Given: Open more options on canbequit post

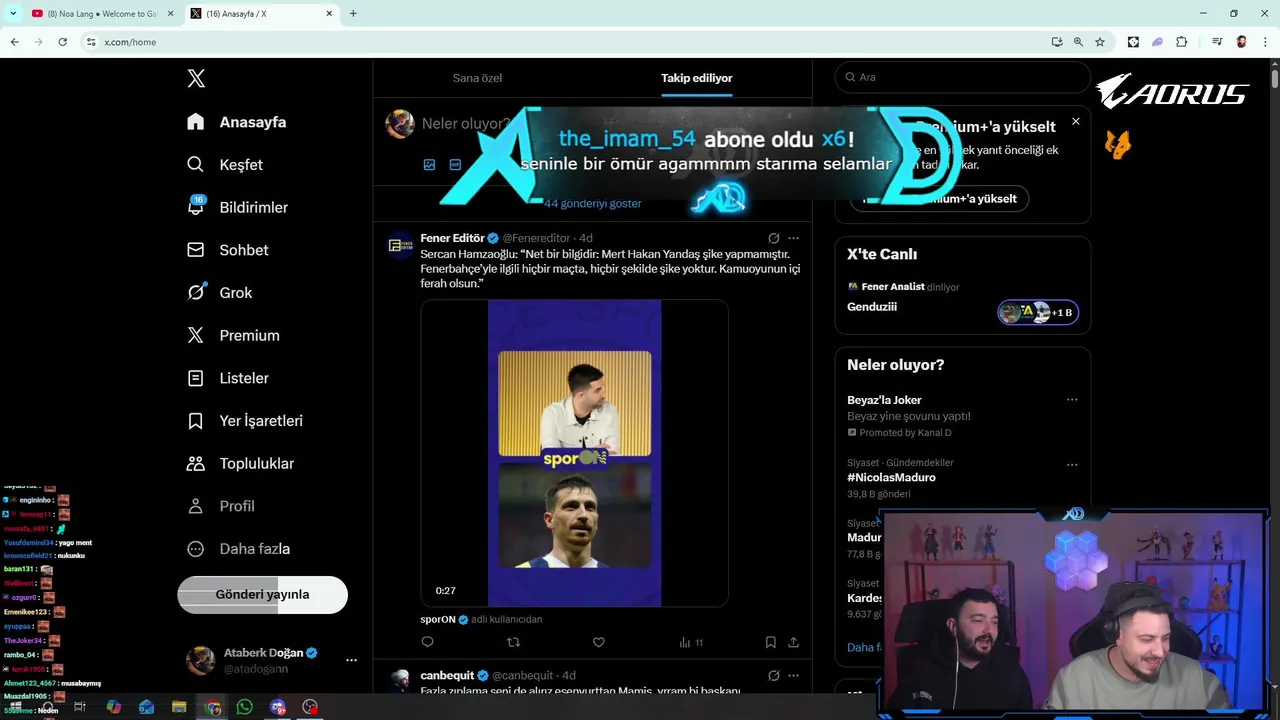Looking at the screenshot, I should coord(793,675).
